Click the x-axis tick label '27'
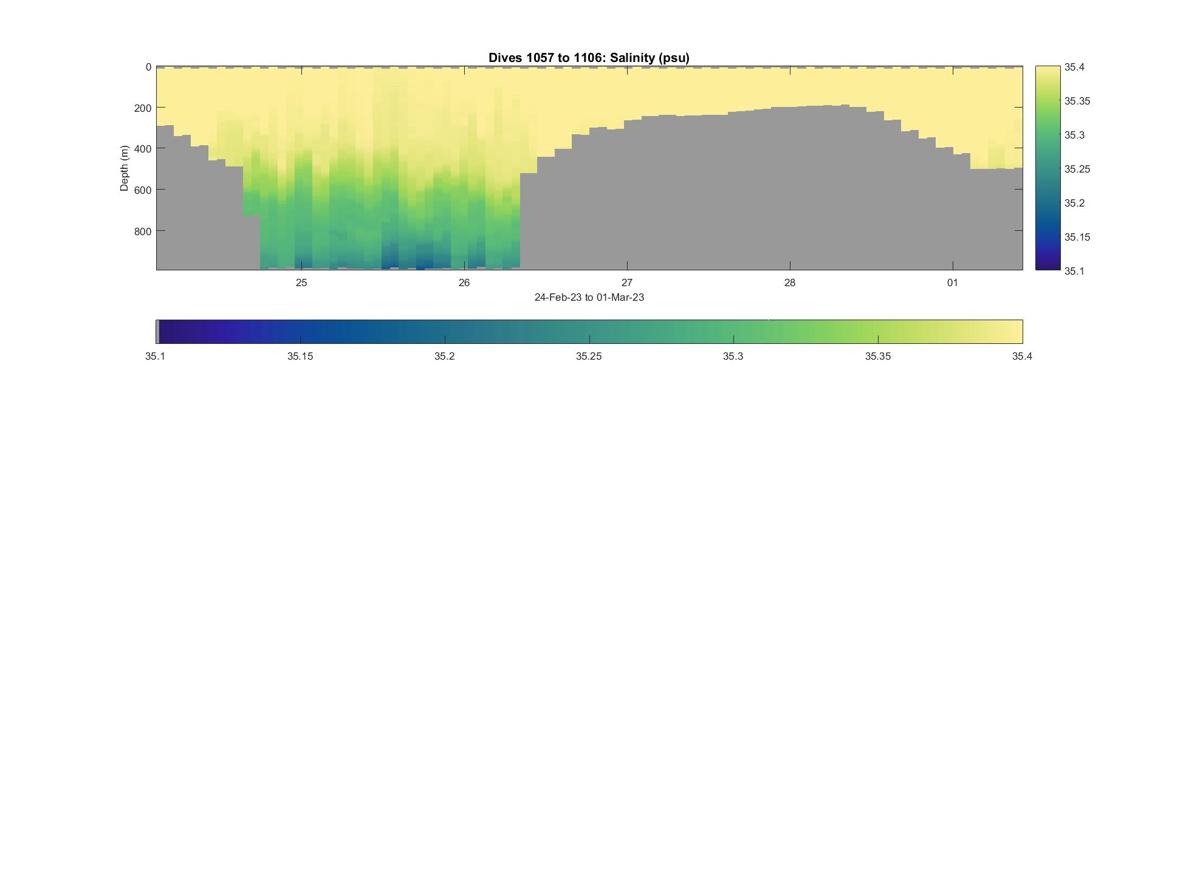Viewport: 1200px width, 885px height. [627, 283]
